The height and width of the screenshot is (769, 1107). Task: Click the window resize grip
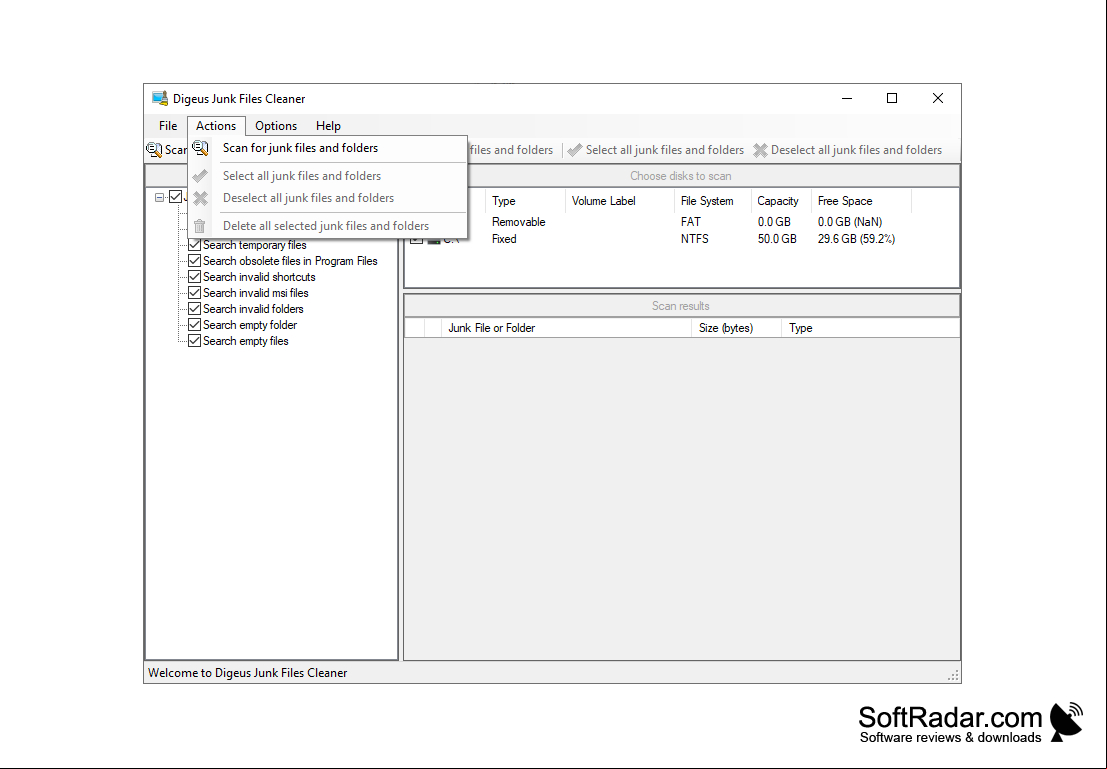[953, 675]
